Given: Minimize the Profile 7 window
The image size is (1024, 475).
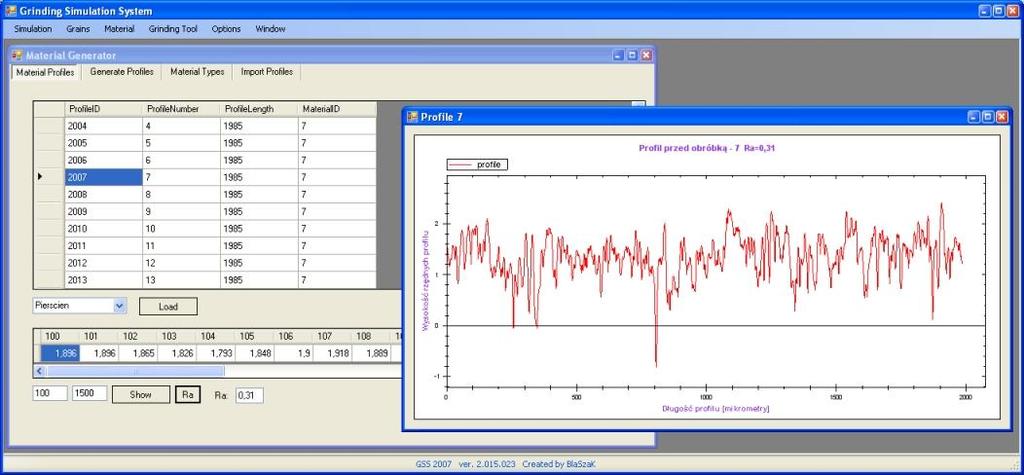Looking at the screenshot, I should [x=974, y=117].
